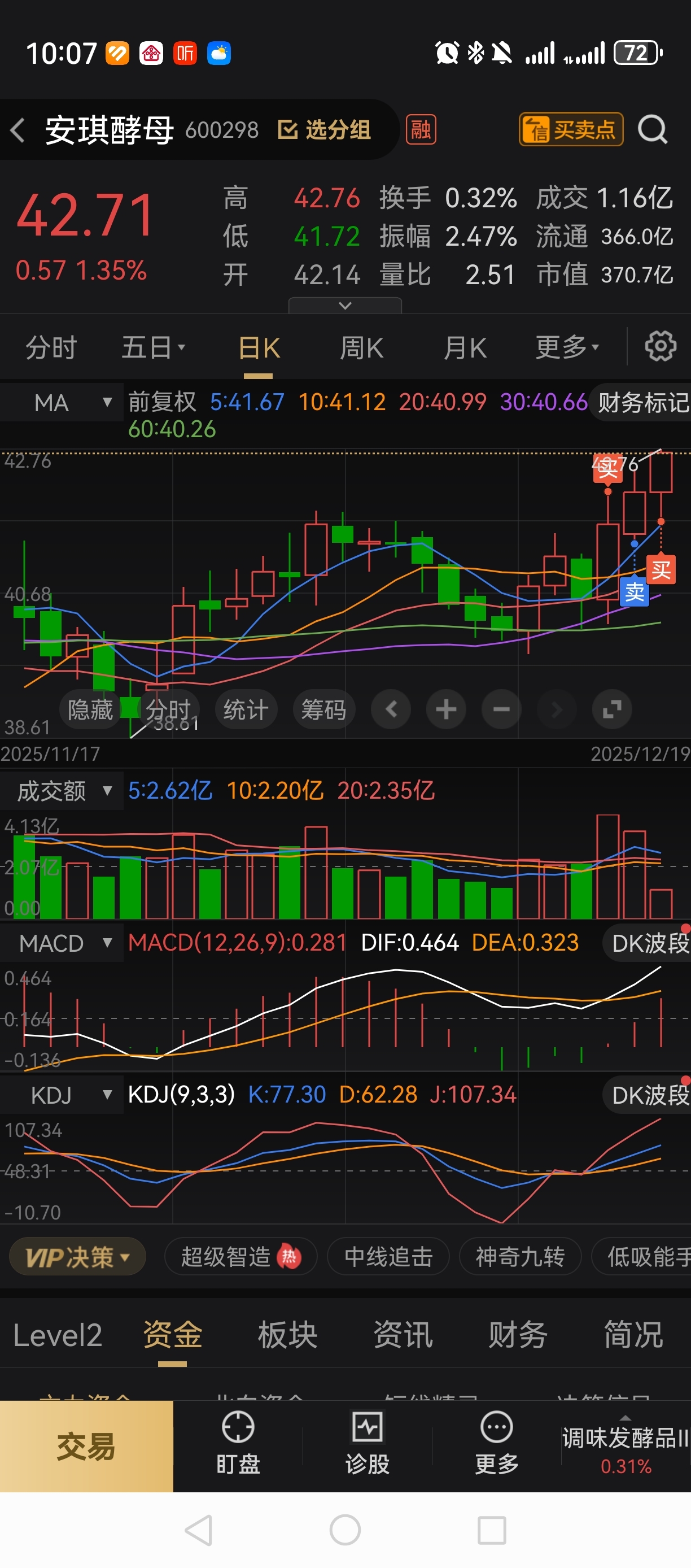The width and height of the screenshot is (691, 1568).
Task: Select the 超级智造 indicator chip
Action: [241, 1256]
